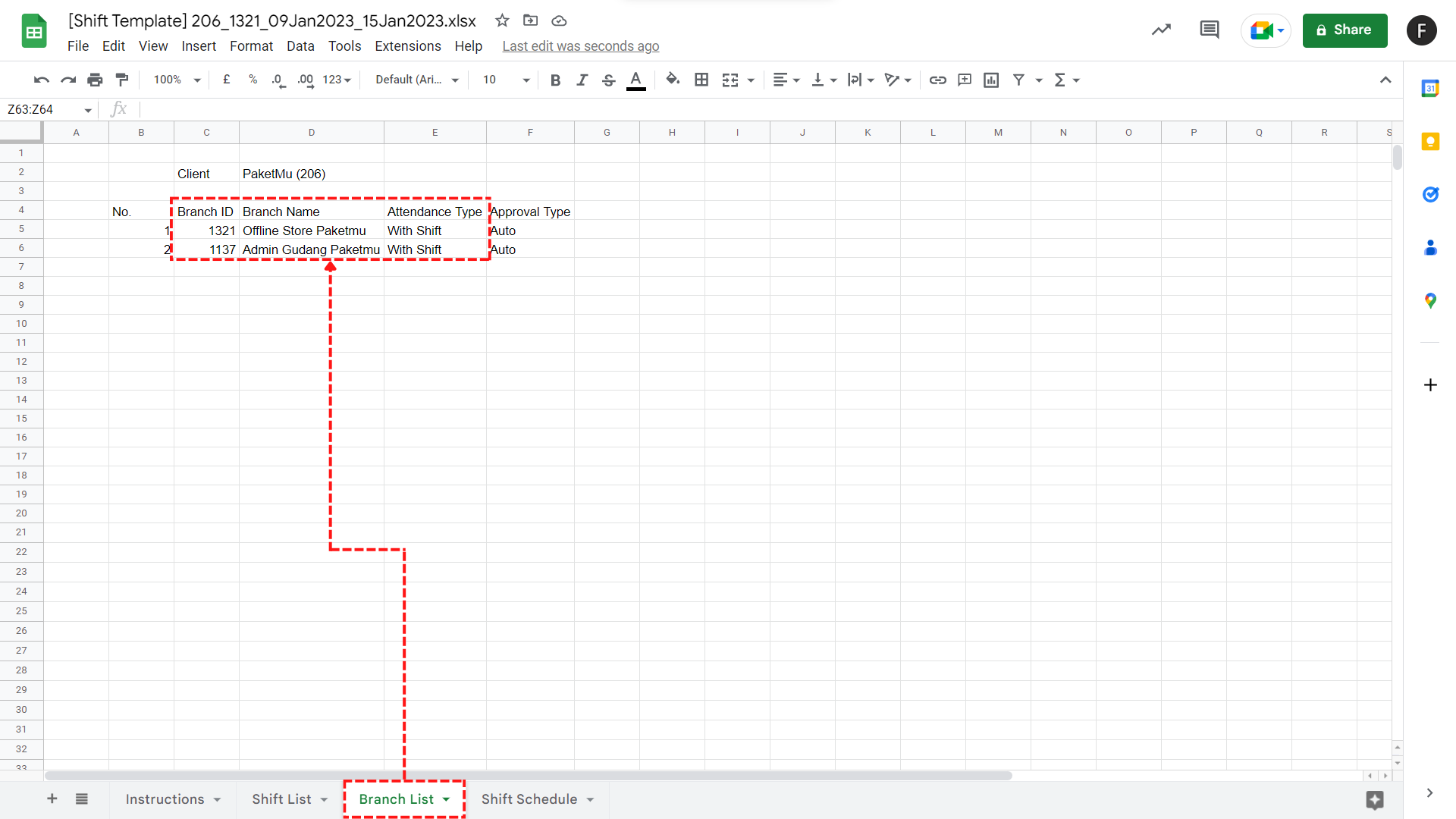Get add-ons with the plus icon

click(x=1430, y=384)
